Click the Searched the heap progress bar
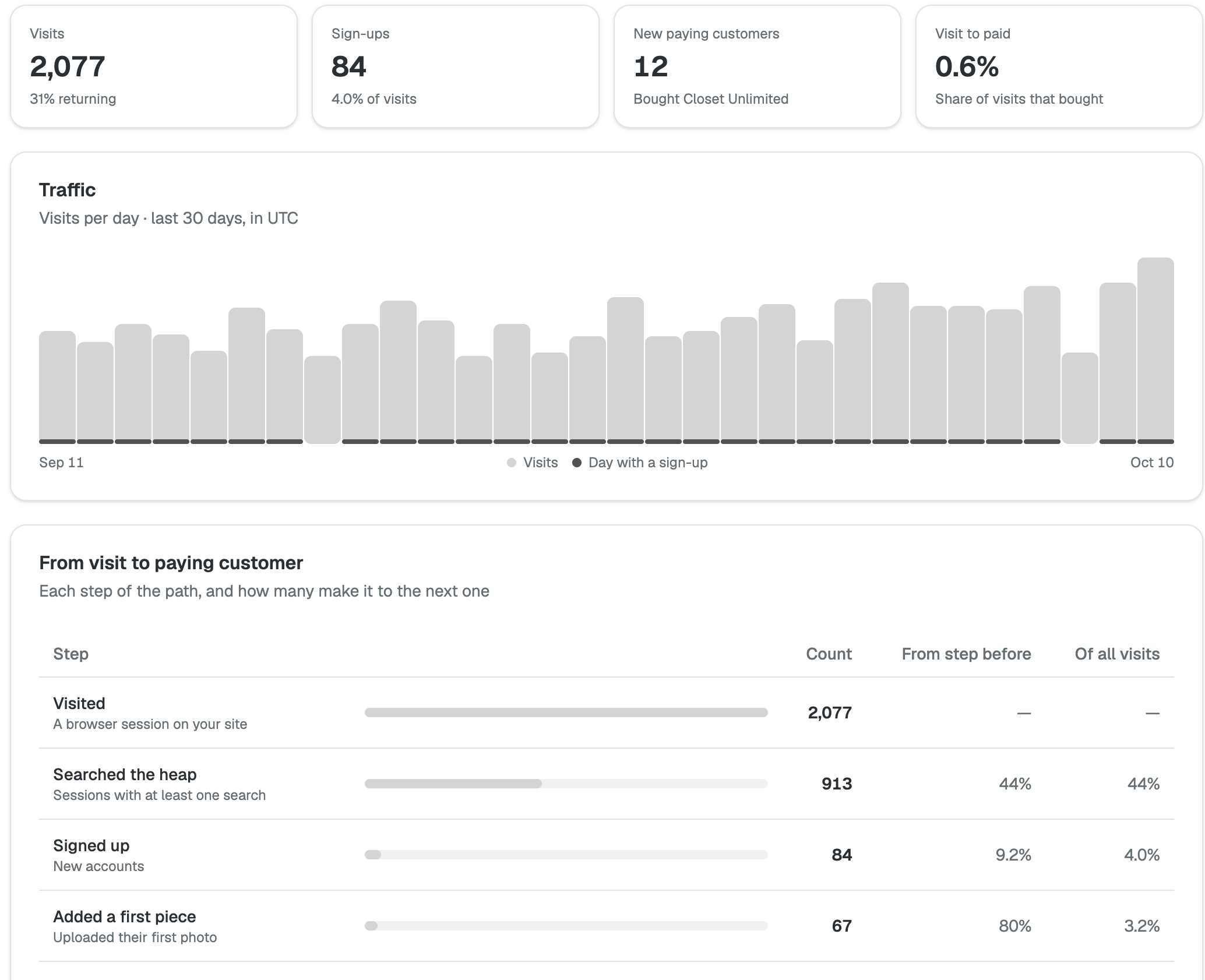The height and width of the screenshot is (980, 1205). pos(566,784)
